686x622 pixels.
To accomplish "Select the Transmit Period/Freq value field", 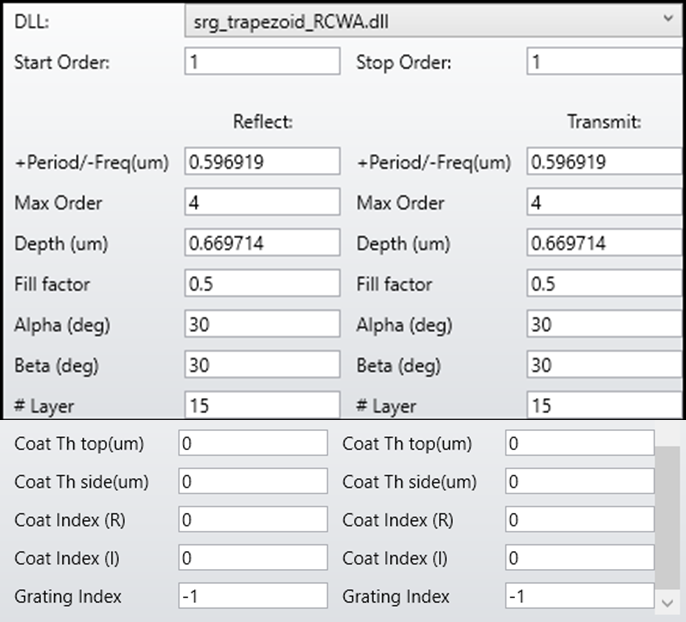I will coord(604,162).
